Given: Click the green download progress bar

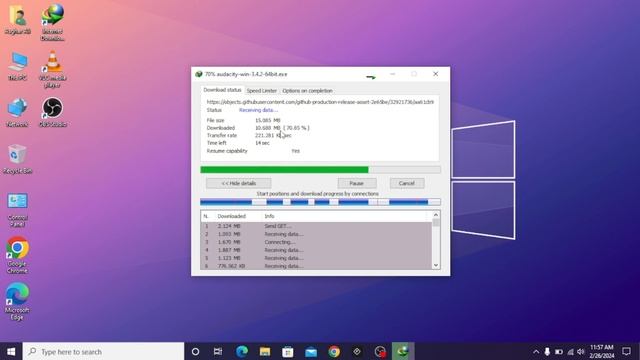Looking at the screenshot, I should click(x=320, y=170).
